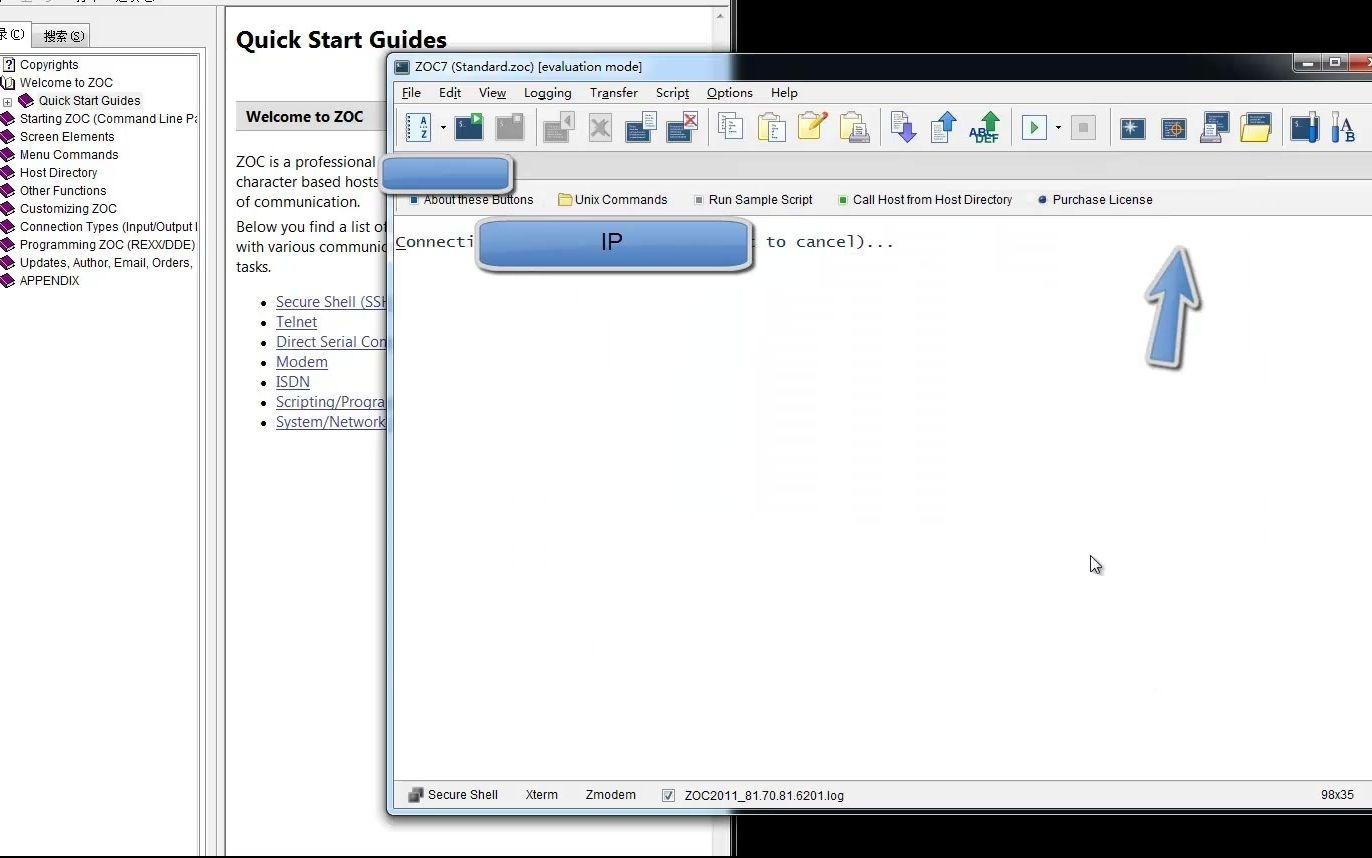The width and height of the screenshot is (1372, 858).
Task: Expand Quick Start Guides tree node in help
Action: coord(7,101)
